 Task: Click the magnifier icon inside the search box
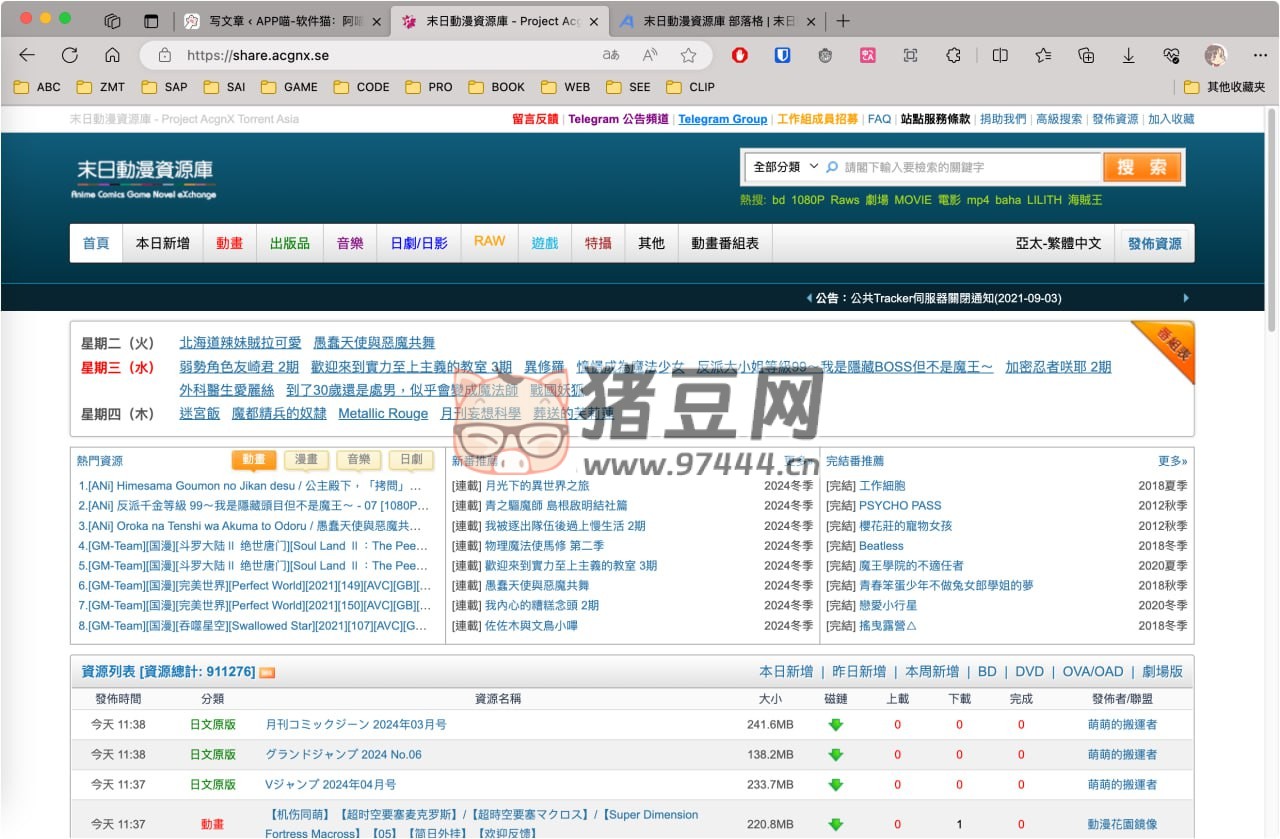[831, 166]
